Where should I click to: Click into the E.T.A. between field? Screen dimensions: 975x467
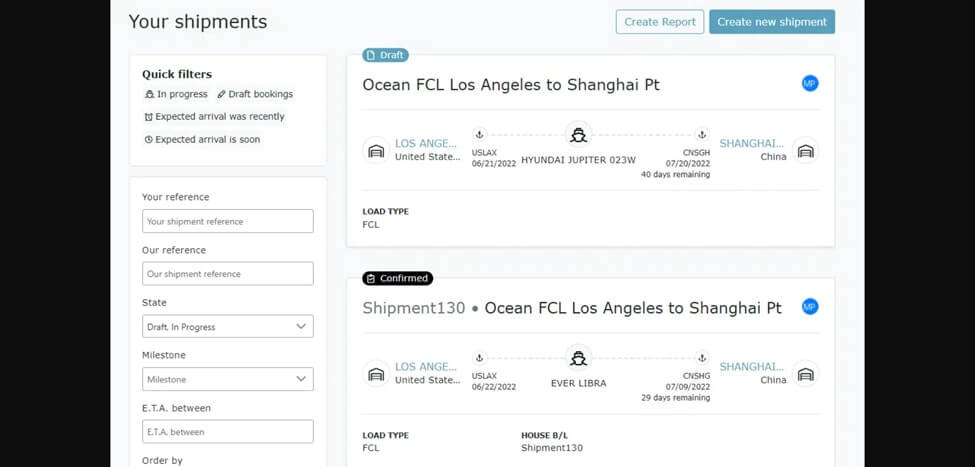point(228,432)
